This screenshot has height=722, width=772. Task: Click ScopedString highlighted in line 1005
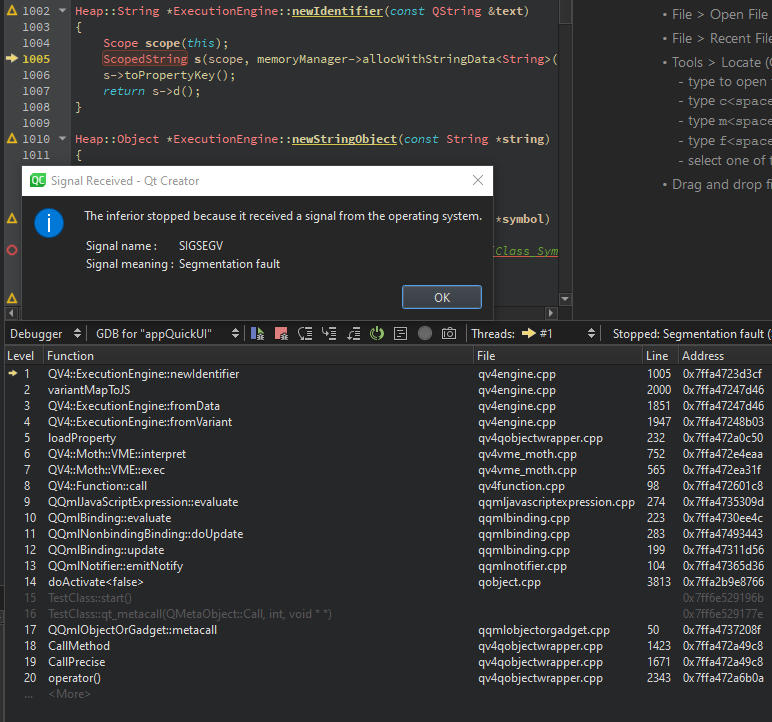pyautogui.click(x=145, y=59)
